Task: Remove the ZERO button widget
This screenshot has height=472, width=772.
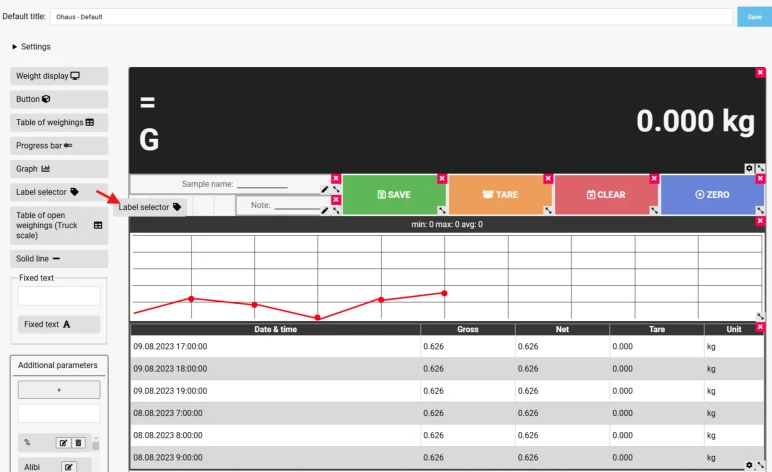Action: point(760,179)
